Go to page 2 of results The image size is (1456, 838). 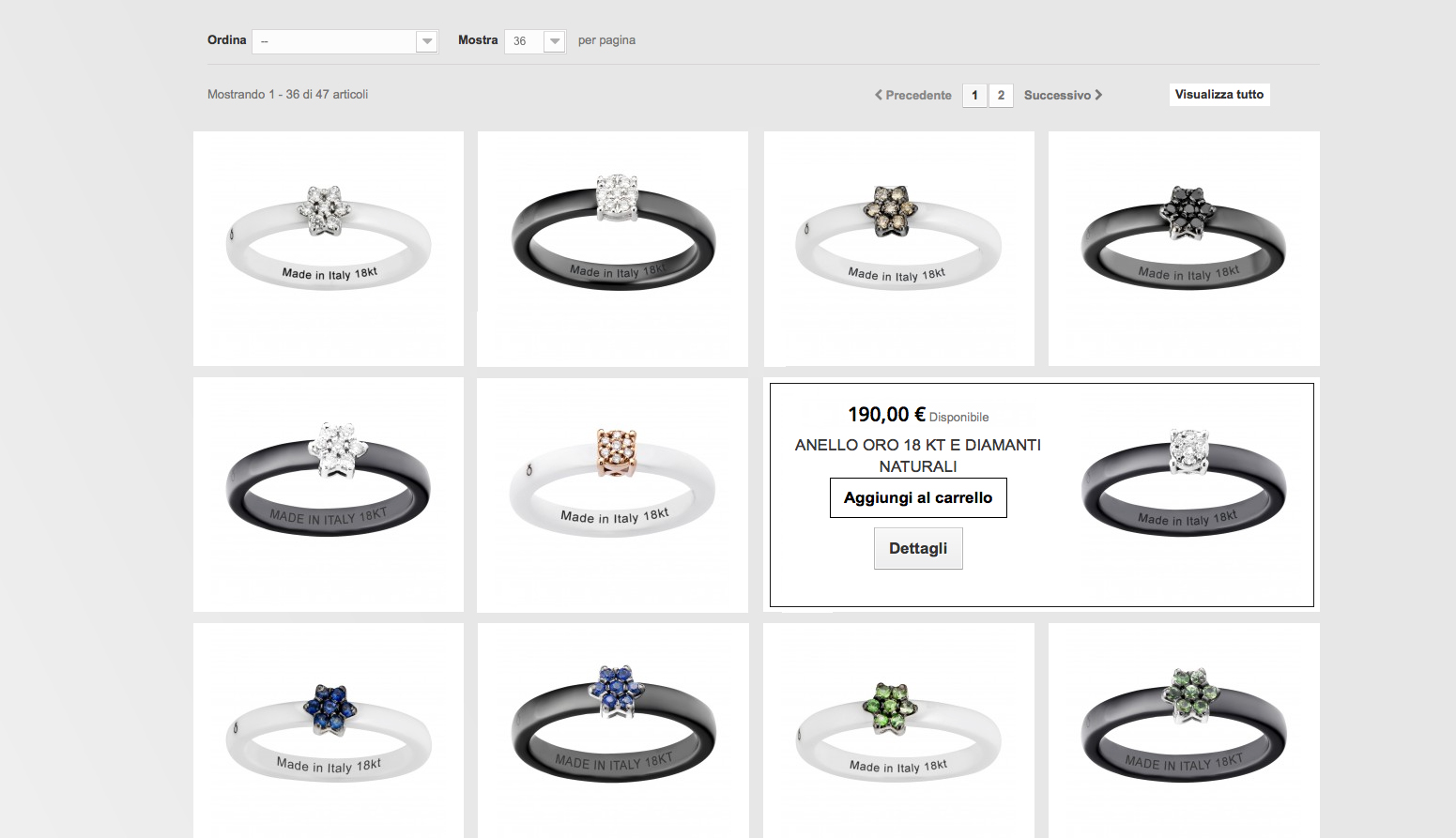pyautogui.click(x=1001, y=95)
